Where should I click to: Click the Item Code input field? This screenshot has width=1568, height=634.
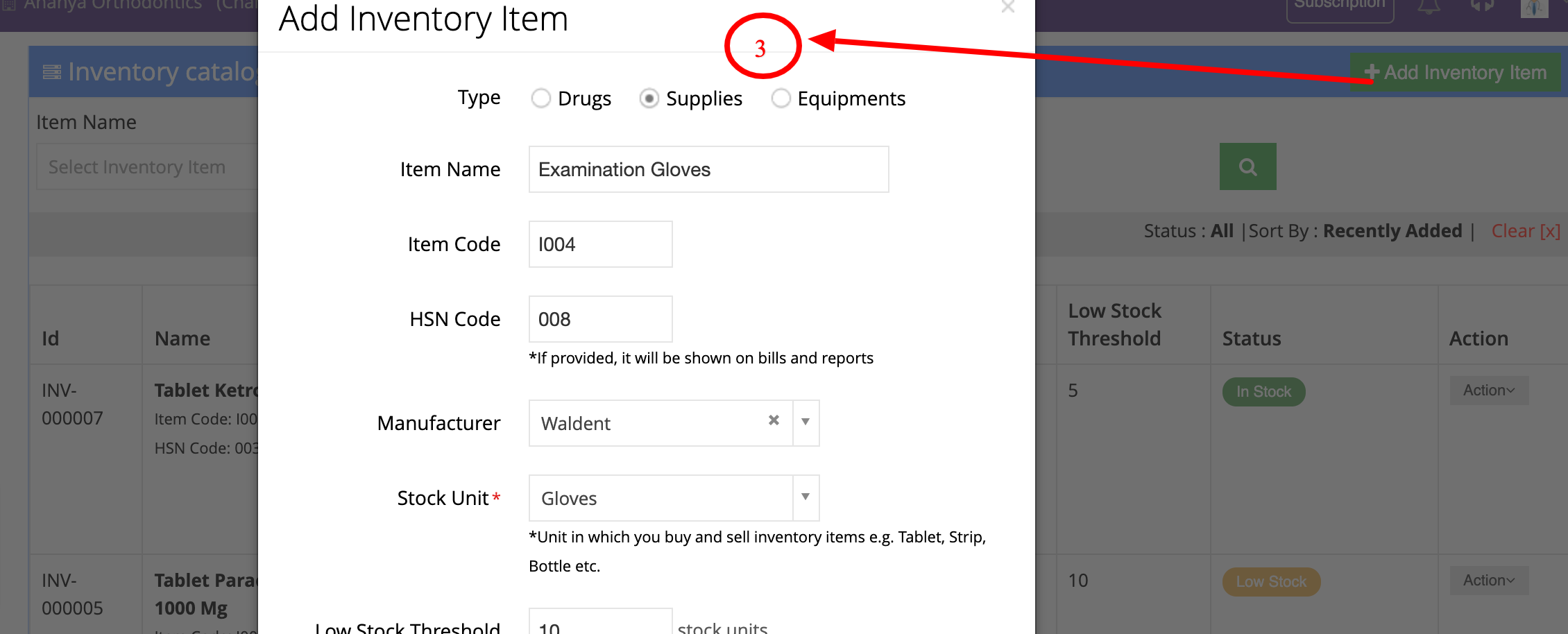600,244
